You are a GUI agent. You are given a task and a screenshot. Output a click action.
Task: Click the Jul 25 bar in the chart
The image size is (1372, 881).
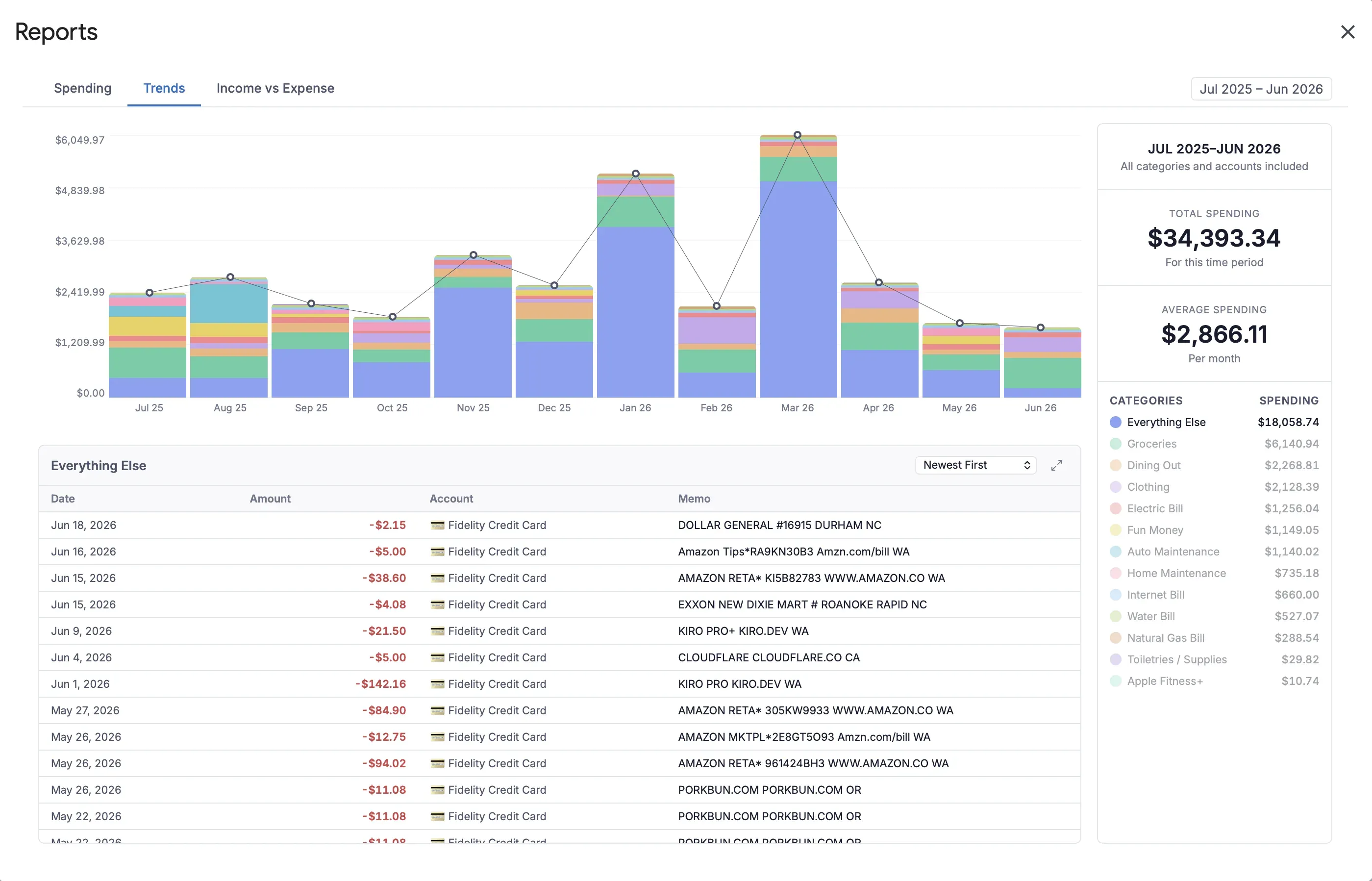pos(148,345)
